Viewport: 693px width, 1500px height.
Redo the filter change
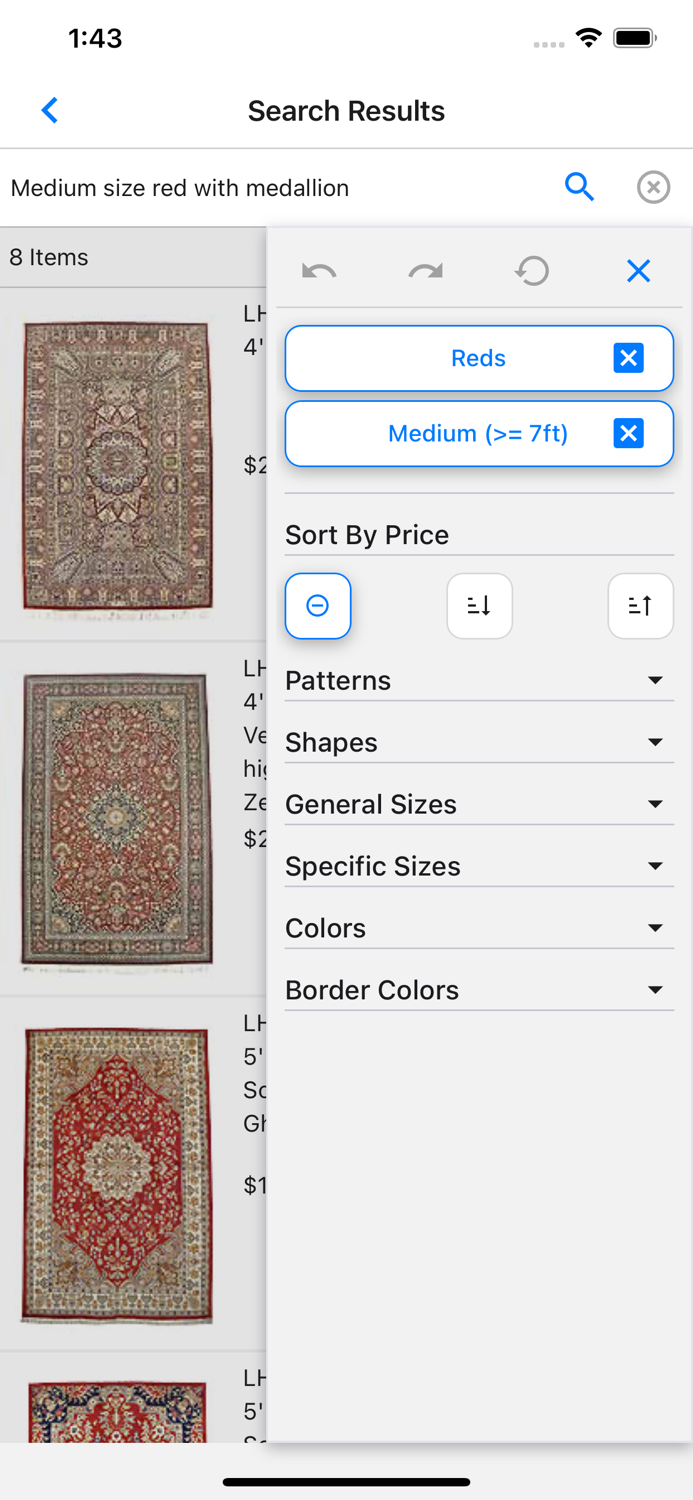tap(425, 270)
